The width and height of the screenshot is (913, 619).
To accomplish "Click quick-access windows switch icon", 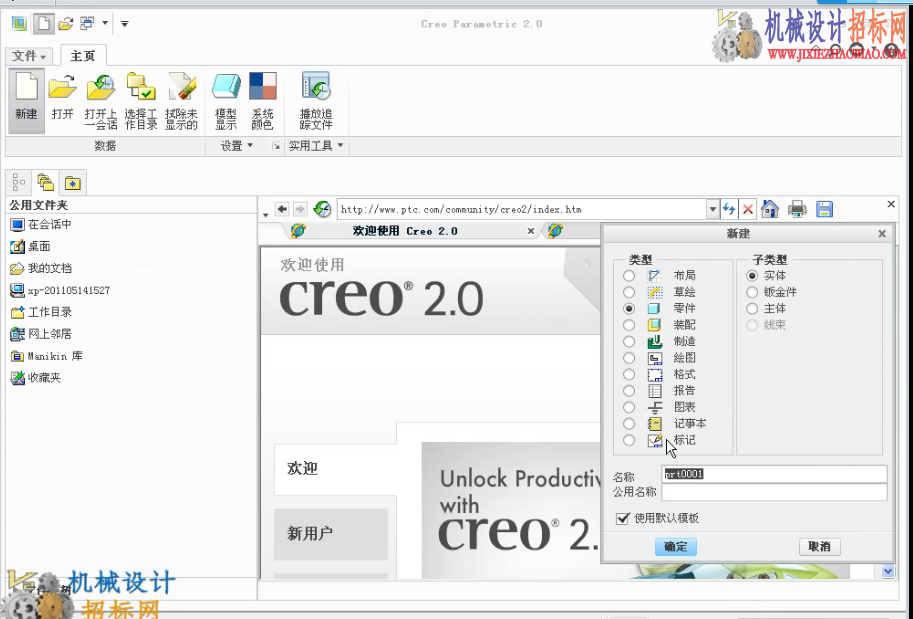I will (x=87, y=23).
